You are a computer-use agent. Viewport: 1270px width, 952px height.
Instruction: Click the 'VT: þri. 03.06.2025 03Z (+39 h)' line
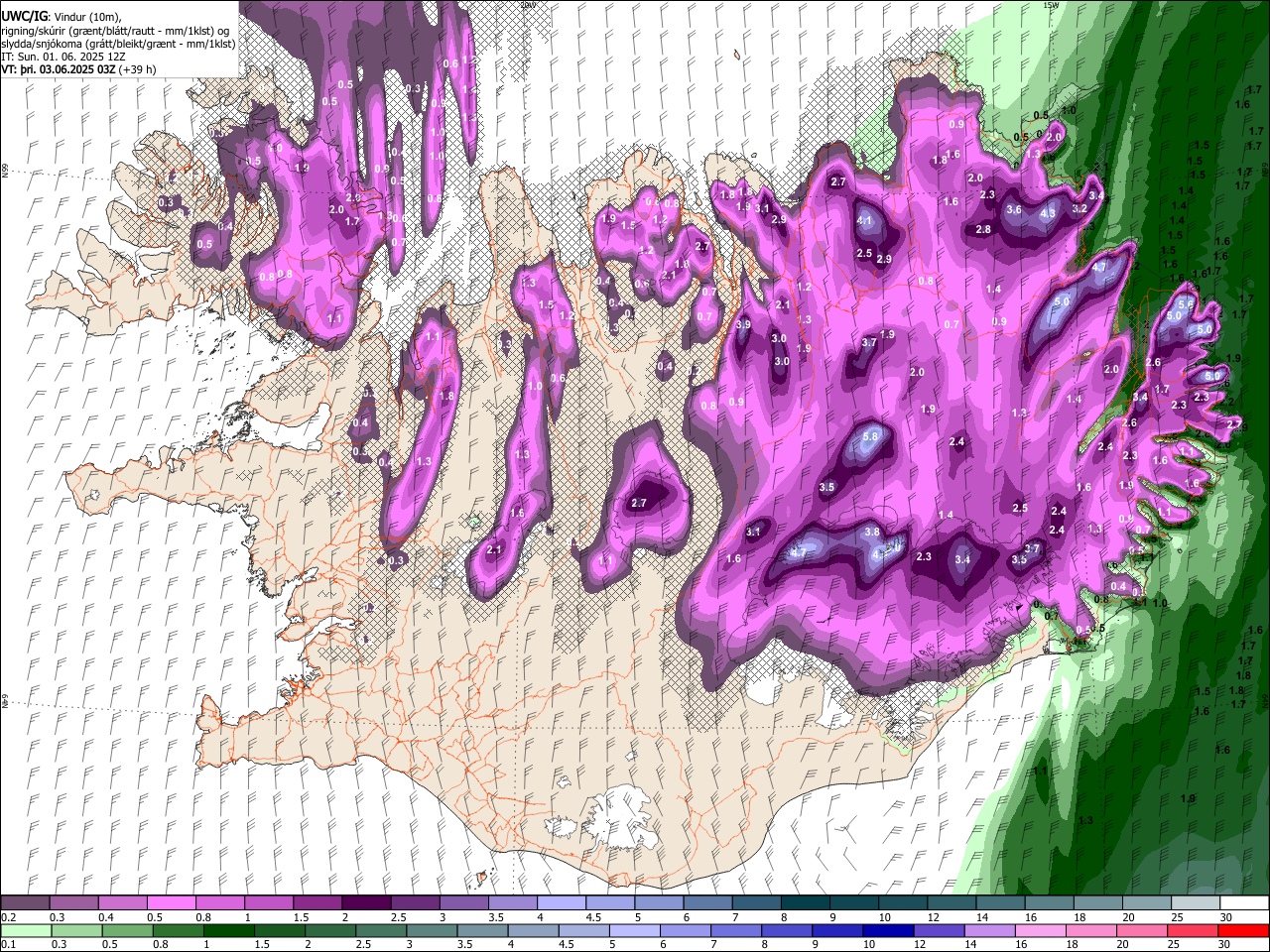pyautogui.click(x=79, y=69)
